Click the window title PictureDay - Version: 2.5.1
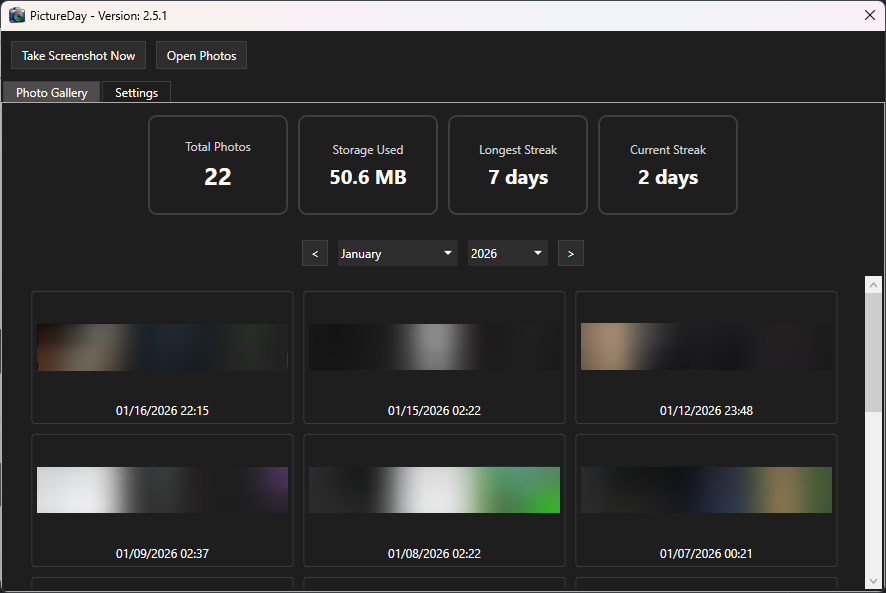 (x=98, y=16)
